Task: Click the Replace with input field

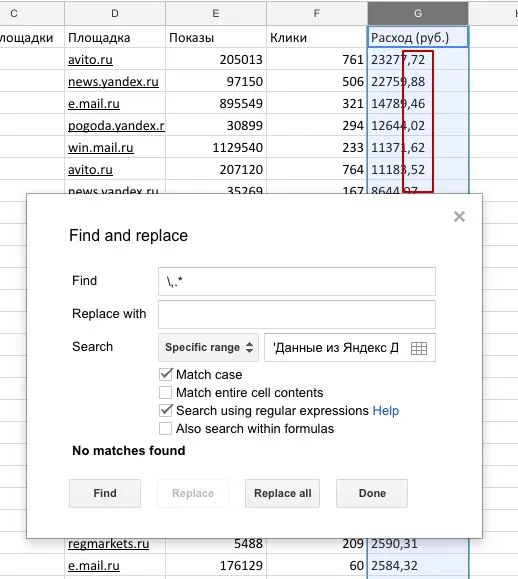Action: click(x=297, y=315)
